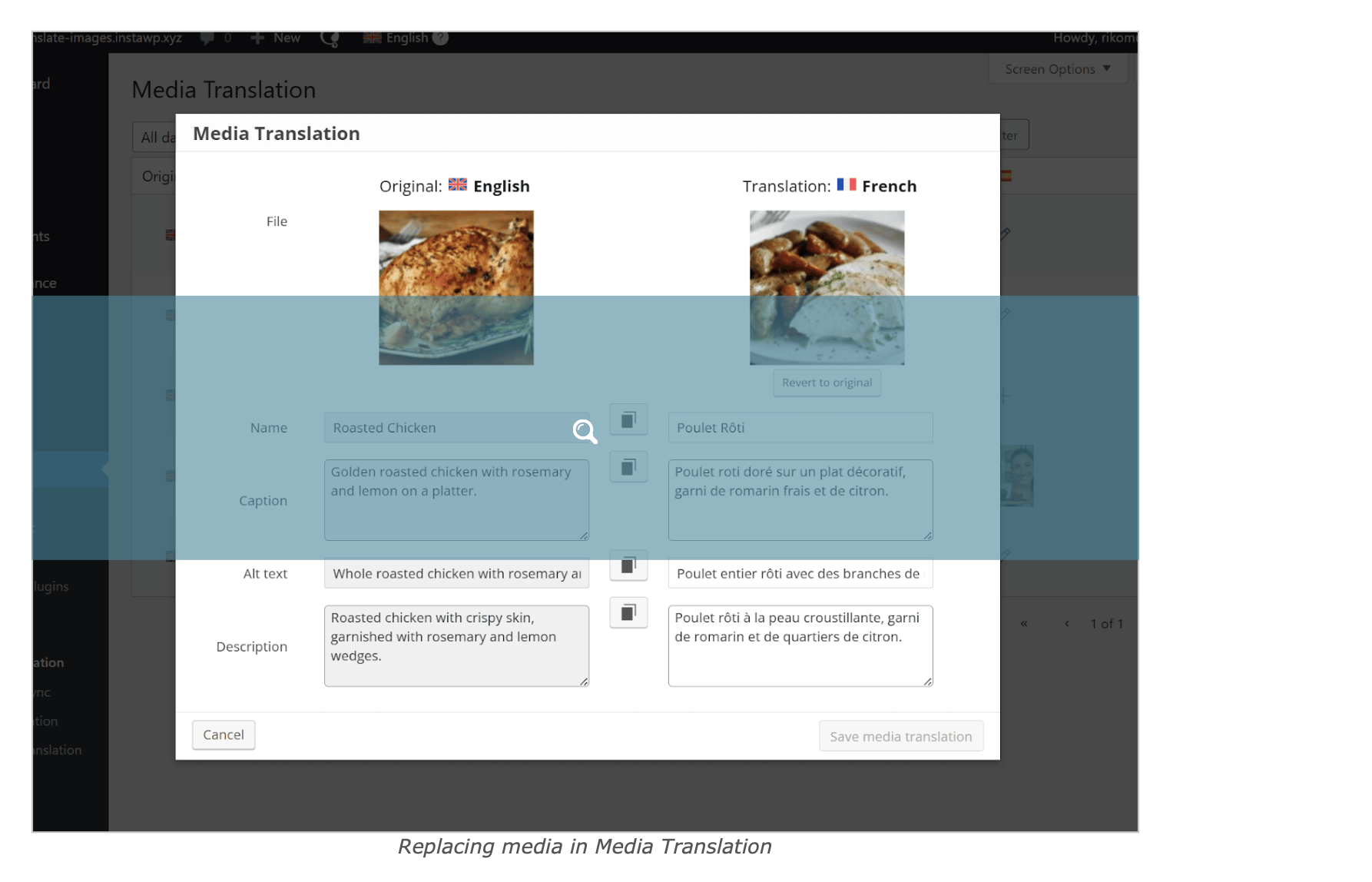Select the French translation image thumbnail
1372x882 pixels.
[827, 288]
